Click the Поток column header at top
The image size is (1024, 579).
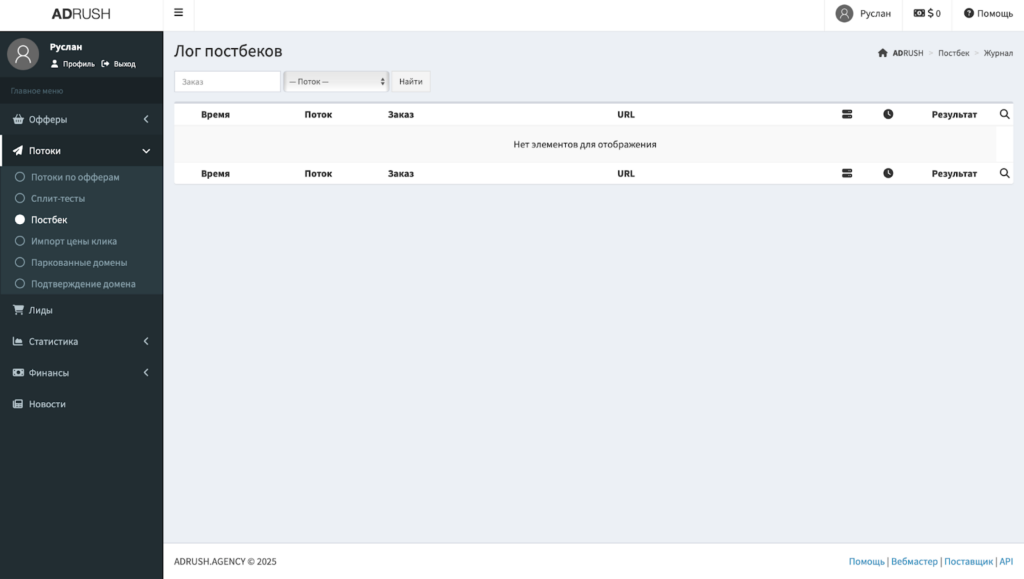click(318, 114)
